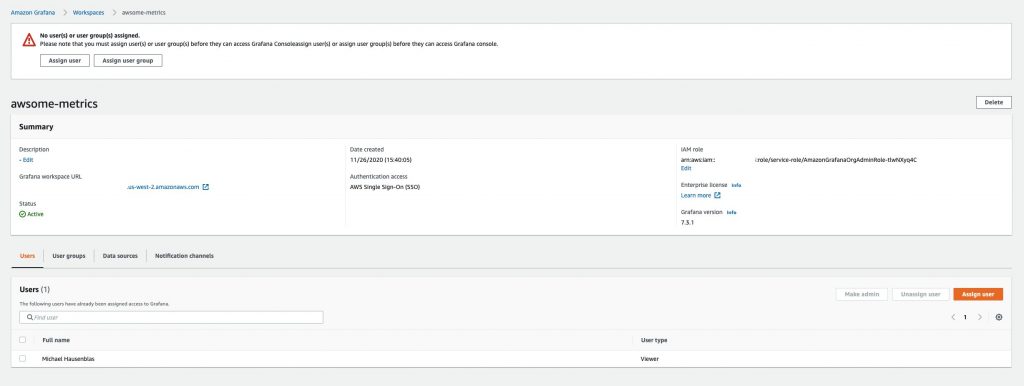
Task: Go to next page with right chevron
Action: (x=980, y=317)
